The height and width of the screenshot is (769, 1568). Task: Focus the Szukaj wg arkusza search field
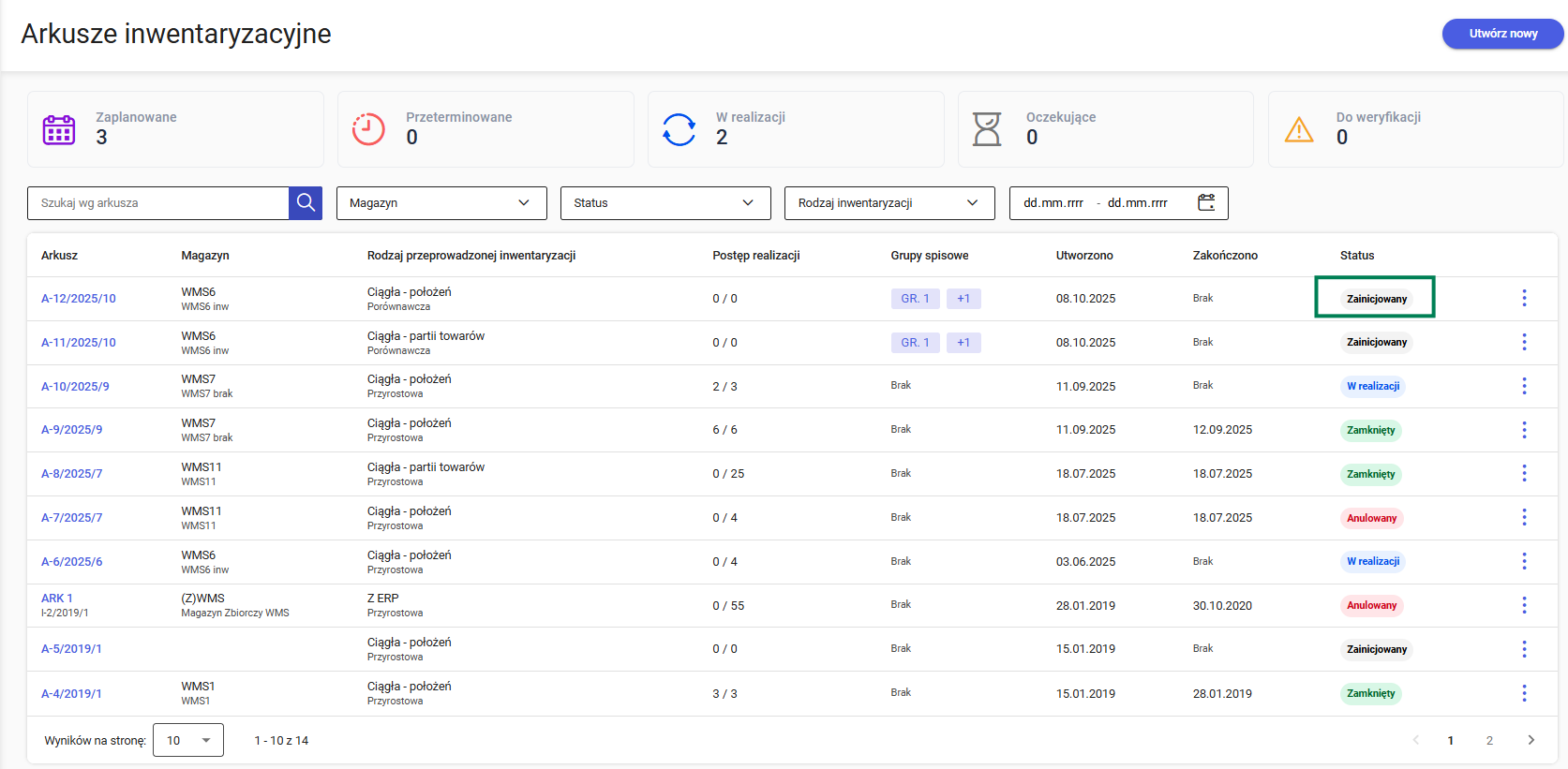coord(158,203)
